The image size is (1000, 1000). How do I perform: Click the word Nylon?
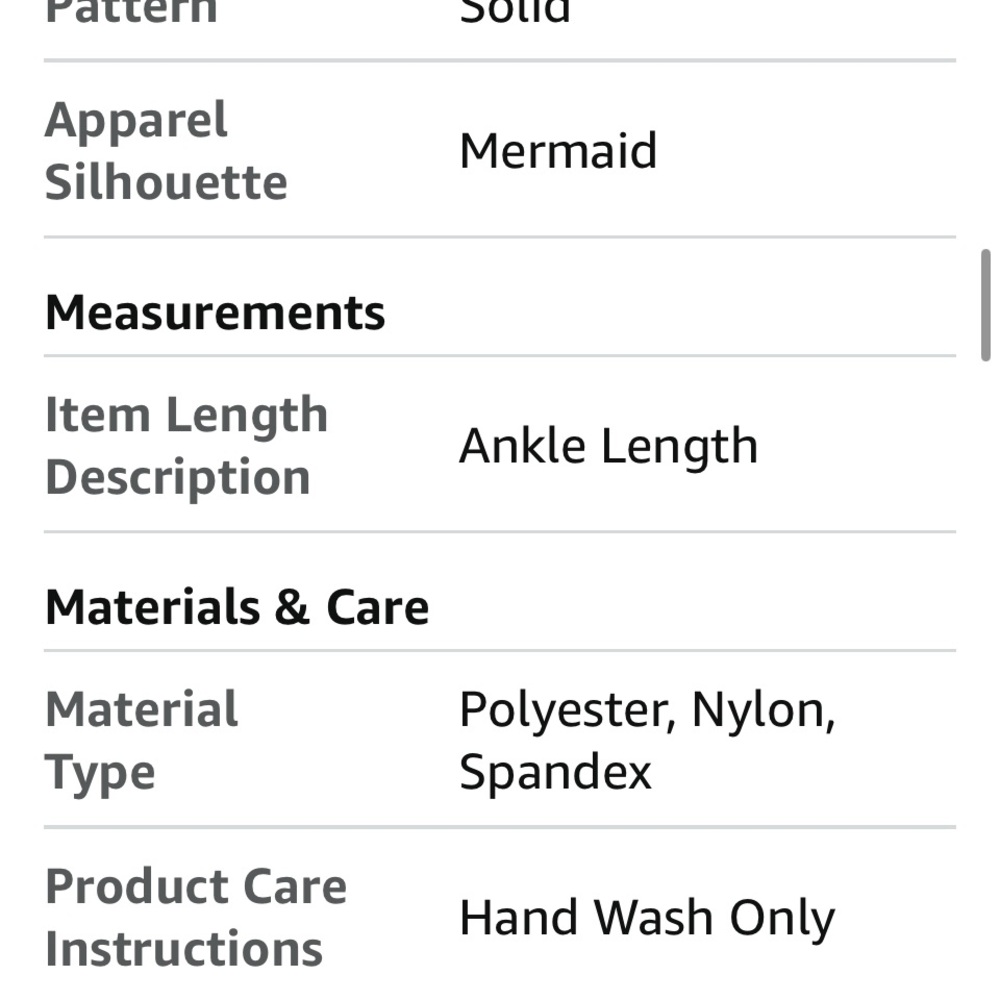(762, 710)
